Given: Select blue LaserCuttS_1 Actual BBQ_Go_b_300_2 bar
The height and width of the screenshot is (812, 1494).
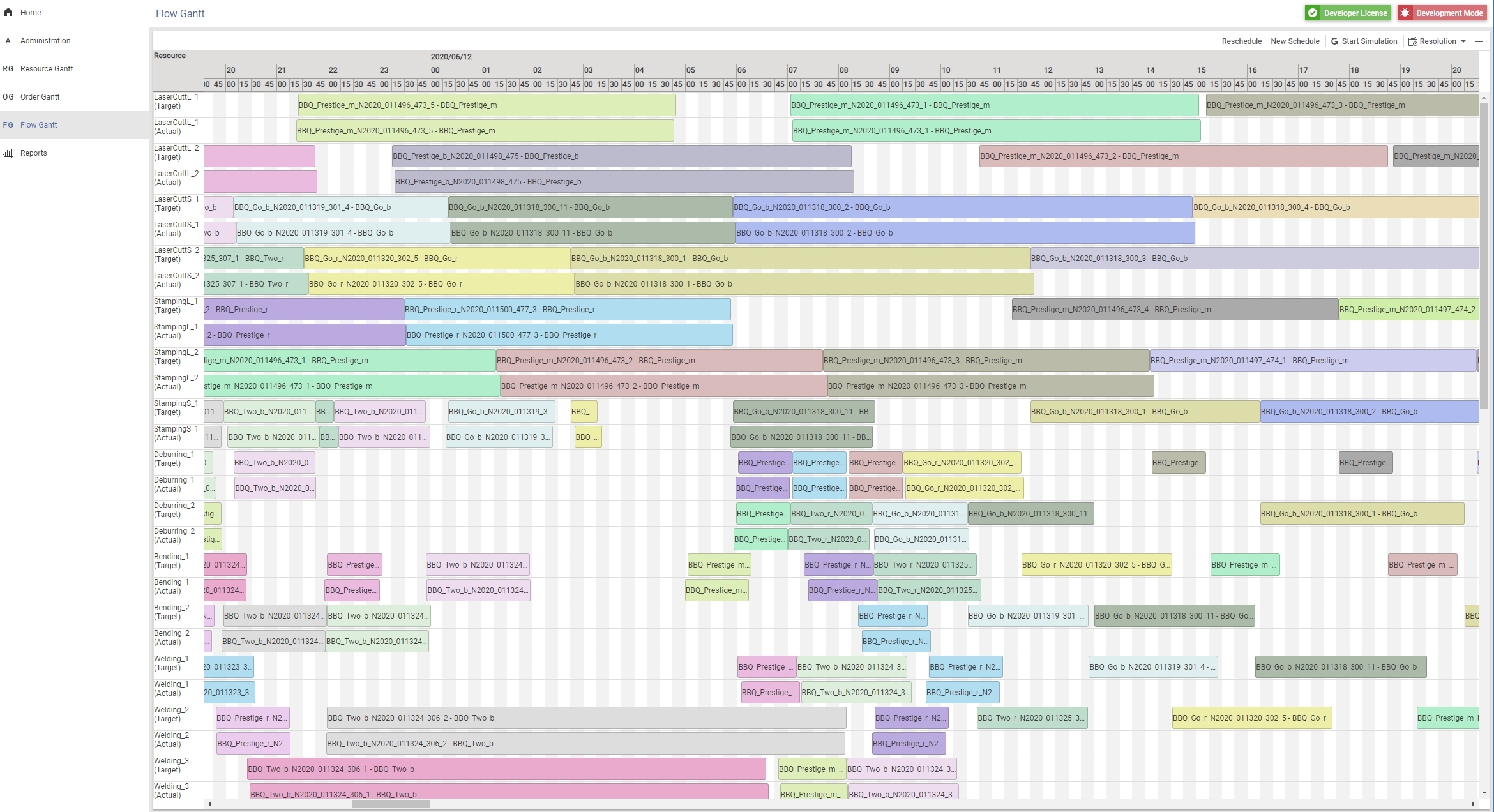Looking at the screenshot, I should 964,232.
